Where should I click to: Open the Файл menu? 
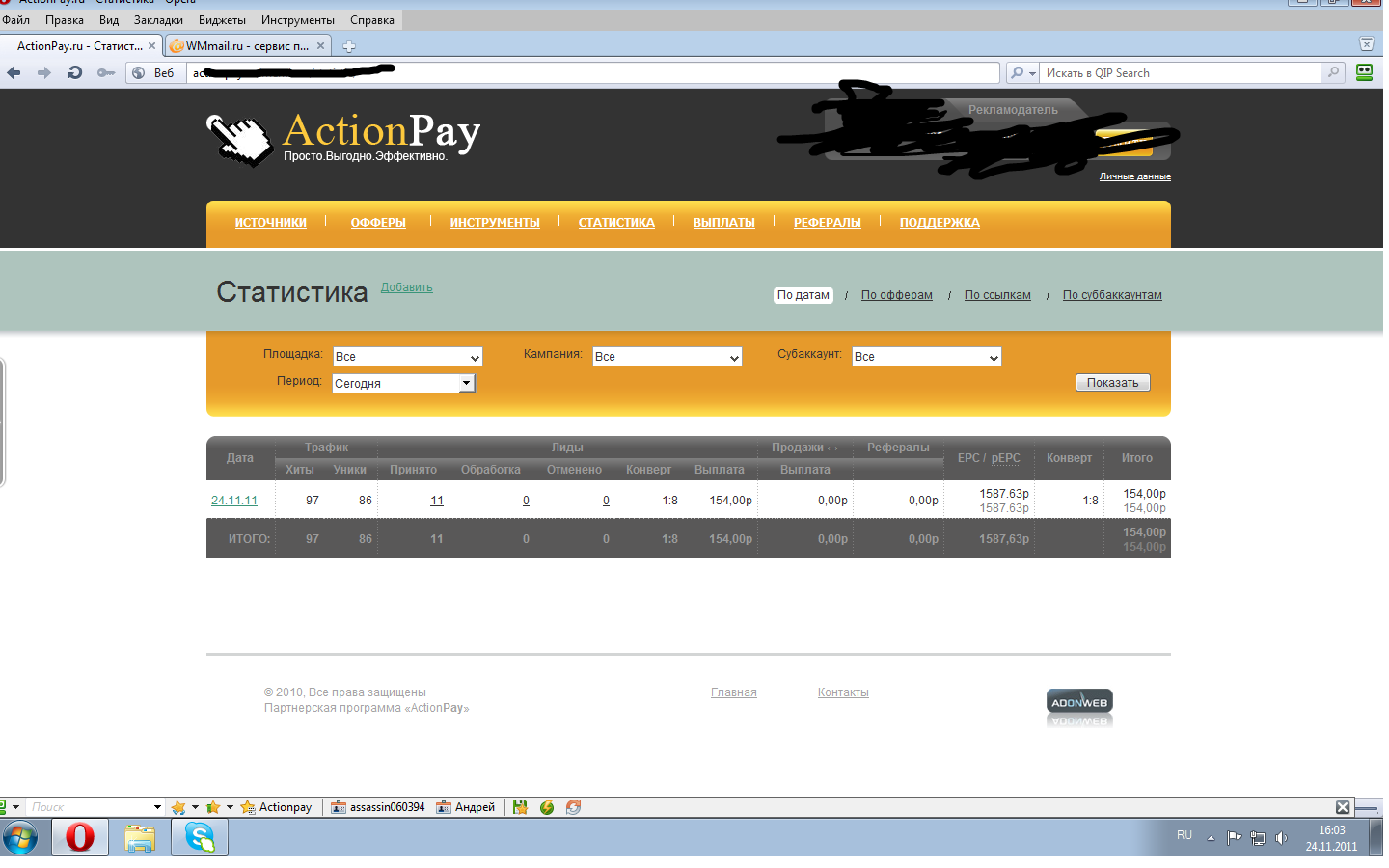[x=16, y=19]
